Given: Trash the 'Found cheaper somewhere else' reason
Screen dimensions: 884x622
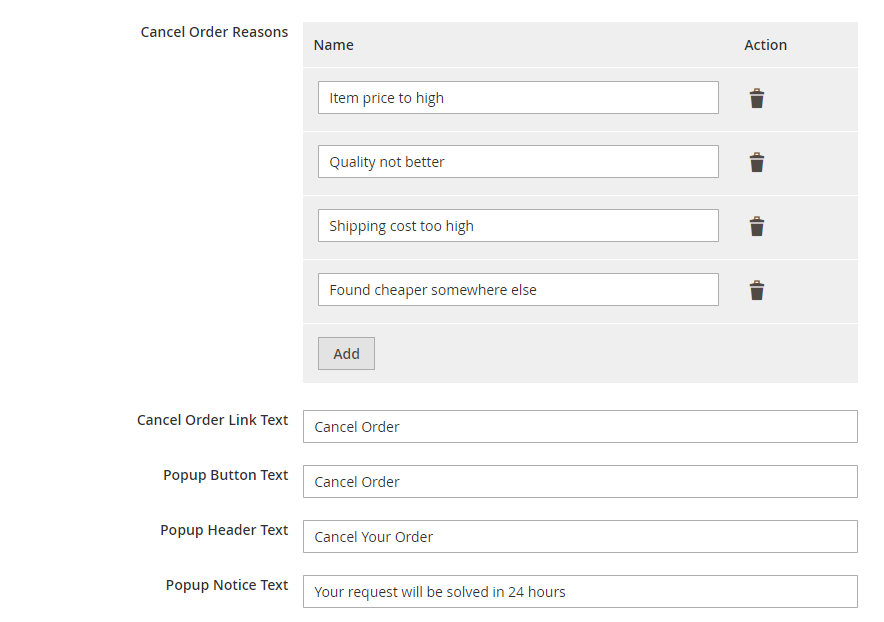Looking at the screenshot, I should (757, 290).
